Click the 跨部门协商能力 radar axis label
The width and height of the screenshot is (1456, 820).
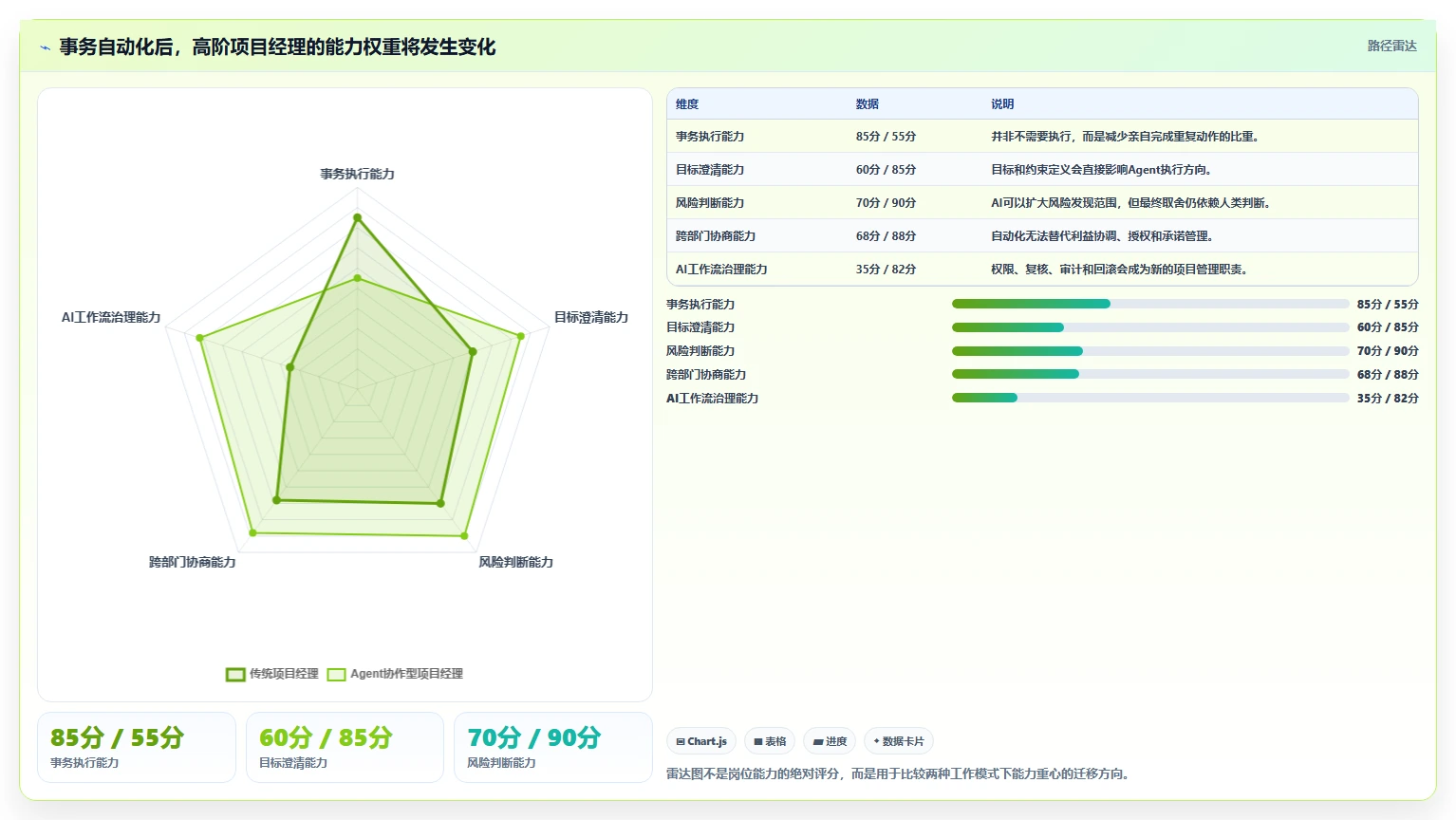point(192,562)
